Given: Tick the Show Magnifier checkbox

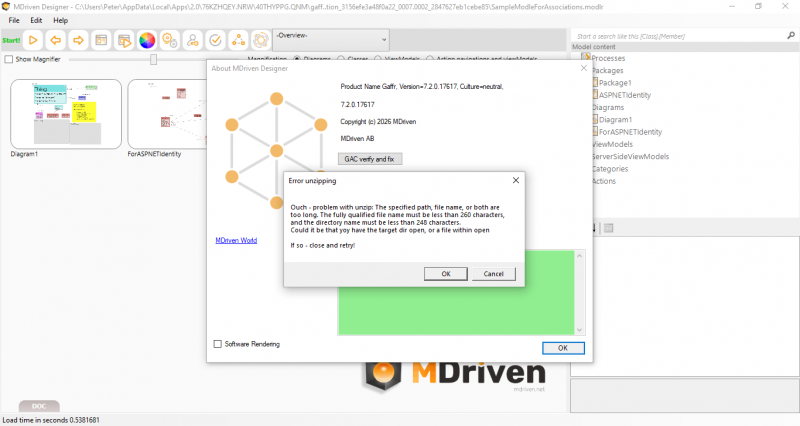Looking at the screenshot, I should pyautogui.click(x=9, y=59).
